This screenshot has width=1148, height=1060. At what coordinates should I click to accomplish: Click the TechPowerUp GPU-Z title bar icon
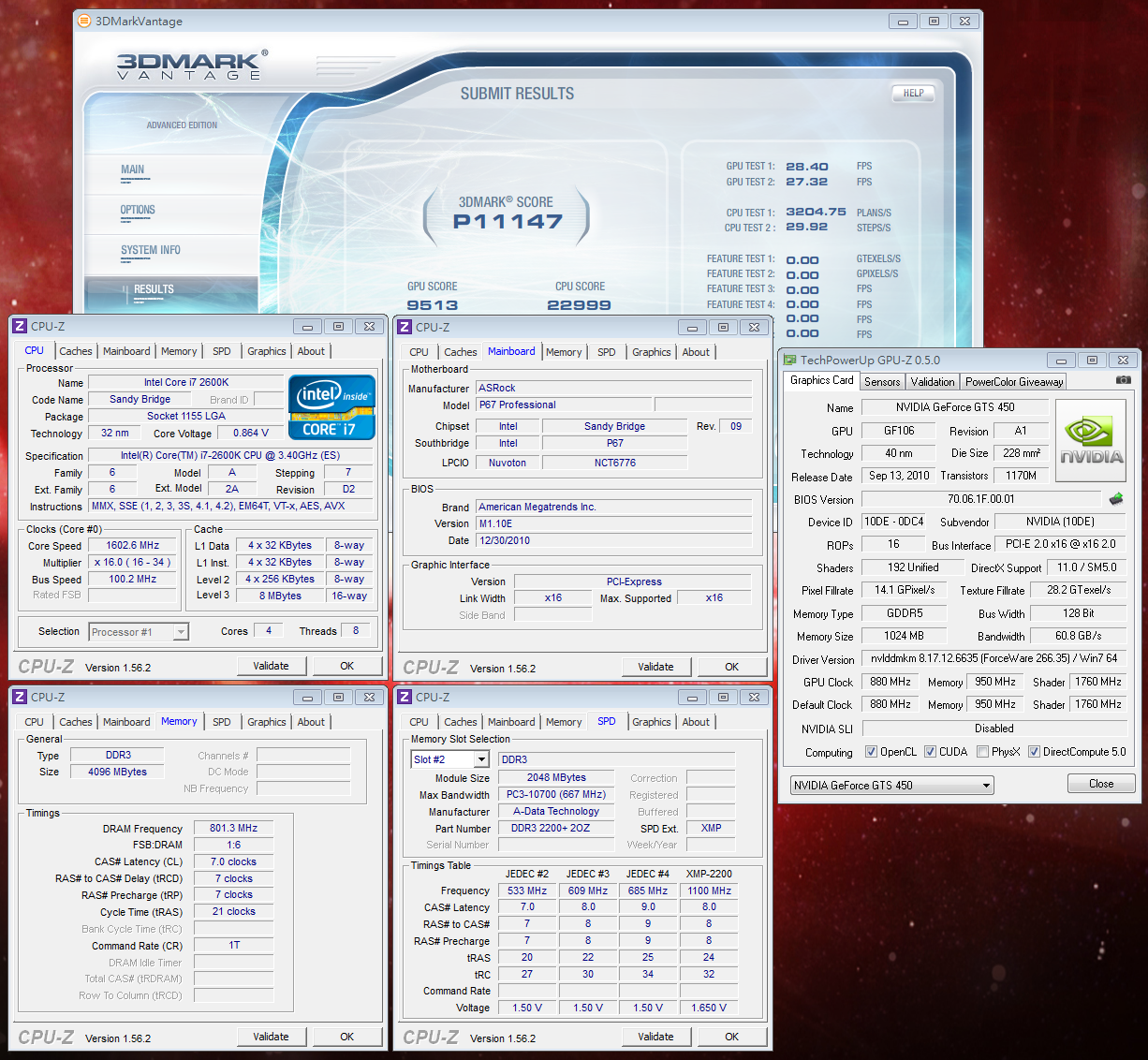[789, 360]
